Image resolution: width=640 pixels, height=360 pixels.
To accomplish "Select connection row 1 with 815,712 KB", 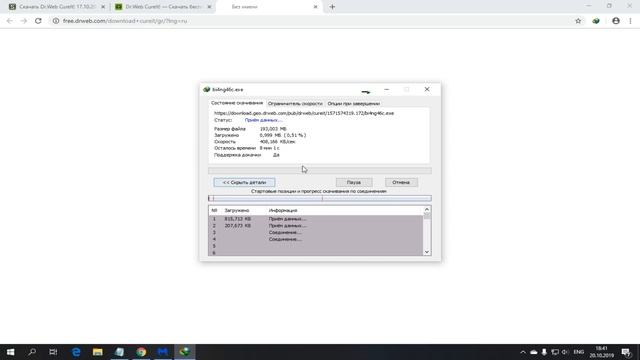I will [316, 219].
